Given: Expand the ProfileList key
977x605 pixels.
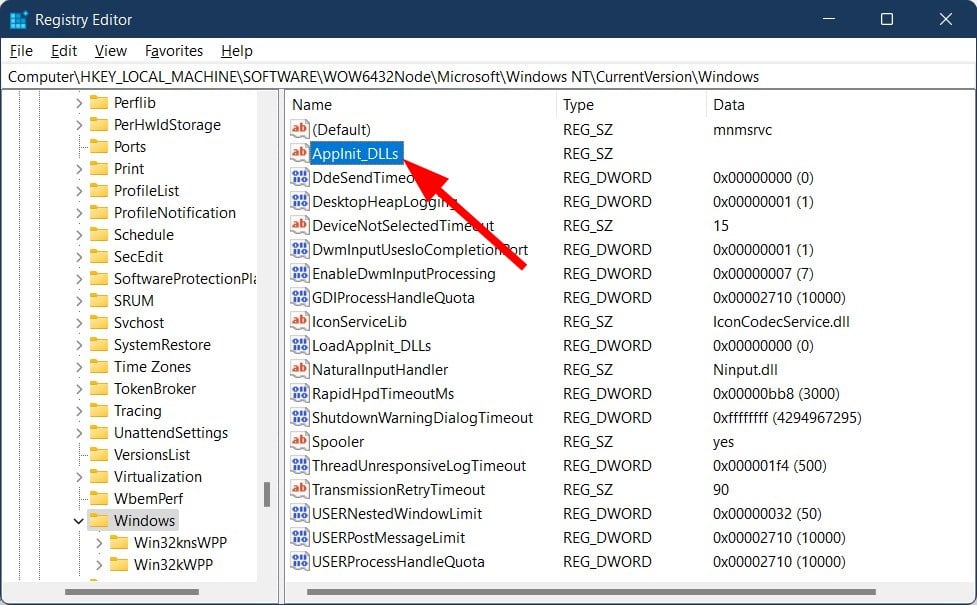Looking at the screenshot, I should [x=79, y=191].
